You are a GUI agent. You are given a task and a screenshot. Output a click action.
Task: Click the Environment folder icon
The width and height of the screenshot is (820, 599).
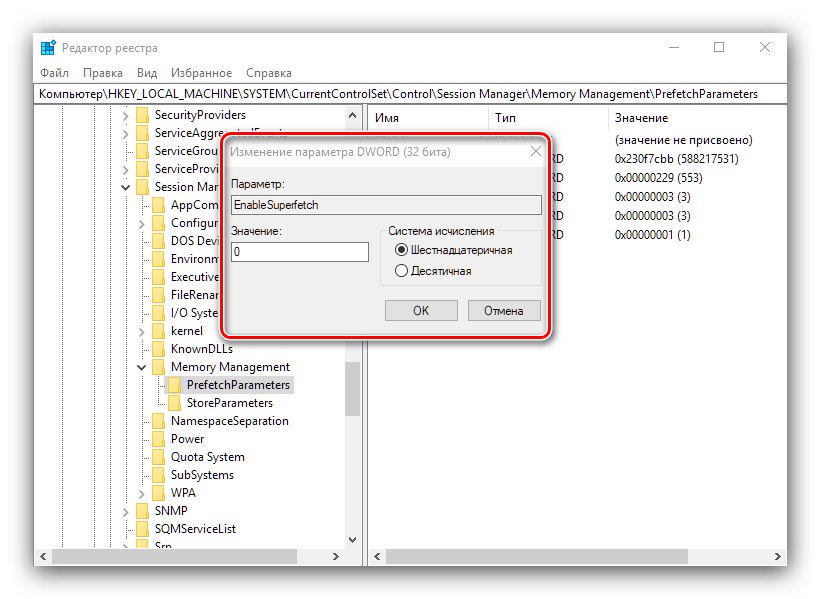pos(158,259)
